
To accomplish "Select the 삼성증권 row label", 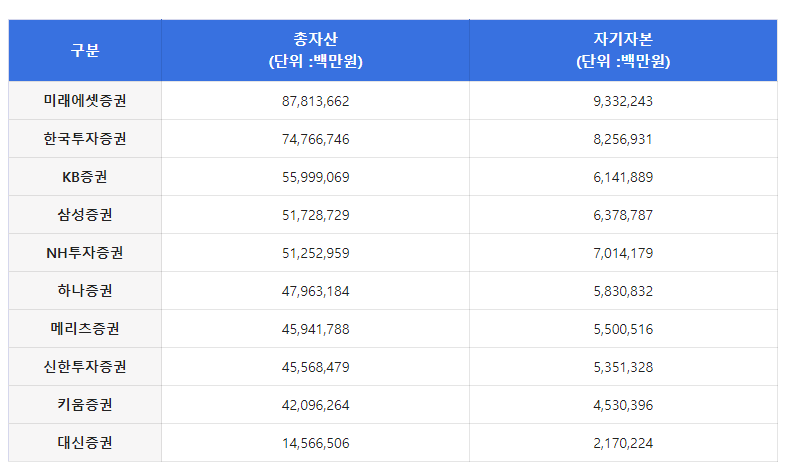I will [84, 215].
